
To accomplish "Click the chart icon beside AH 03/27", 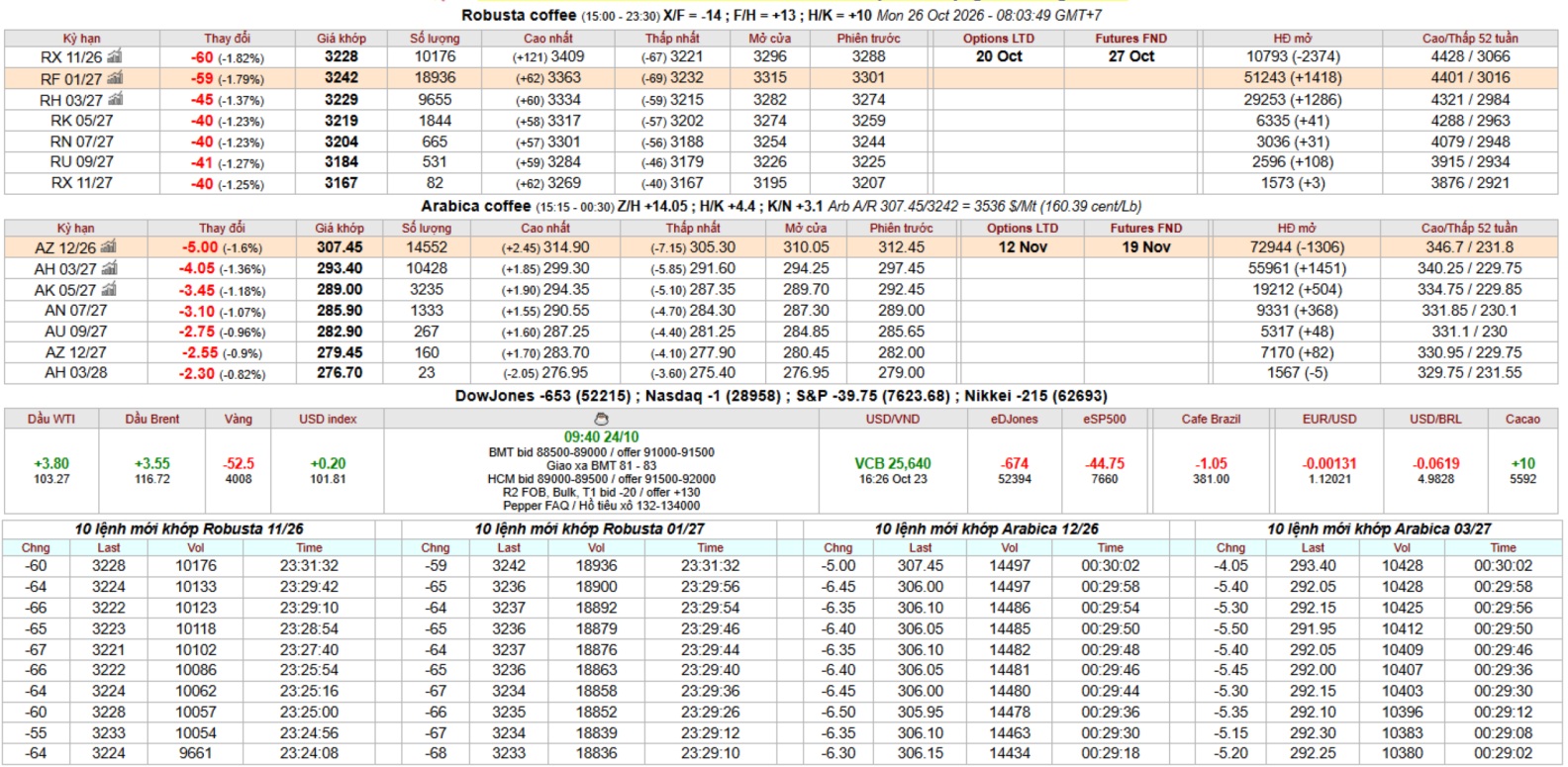I will pyautogui.click(x=109, y=268).
